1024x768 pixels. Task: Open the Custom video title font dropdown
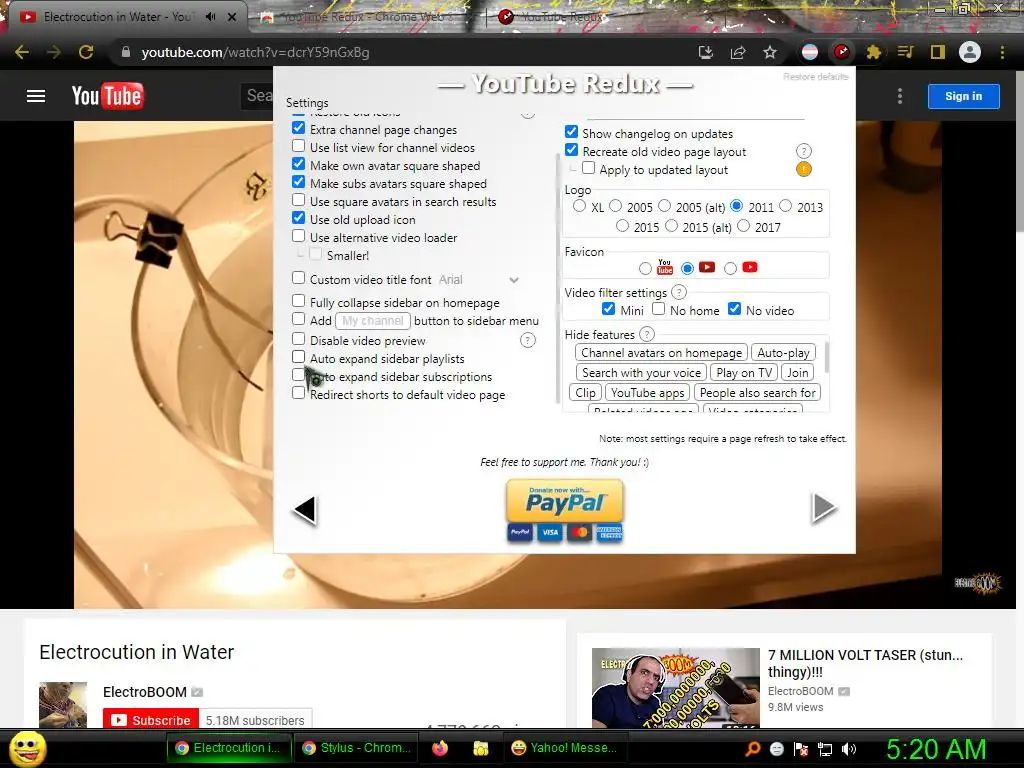point(479,280)
